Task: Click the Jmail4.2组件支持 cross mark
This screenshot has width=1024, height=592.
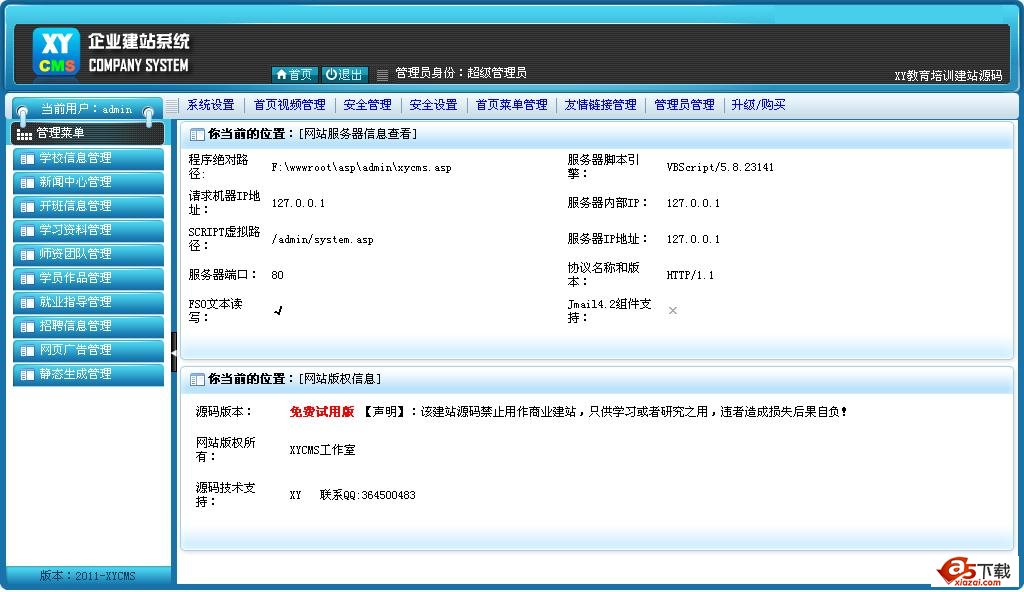Action: point(673,311)
